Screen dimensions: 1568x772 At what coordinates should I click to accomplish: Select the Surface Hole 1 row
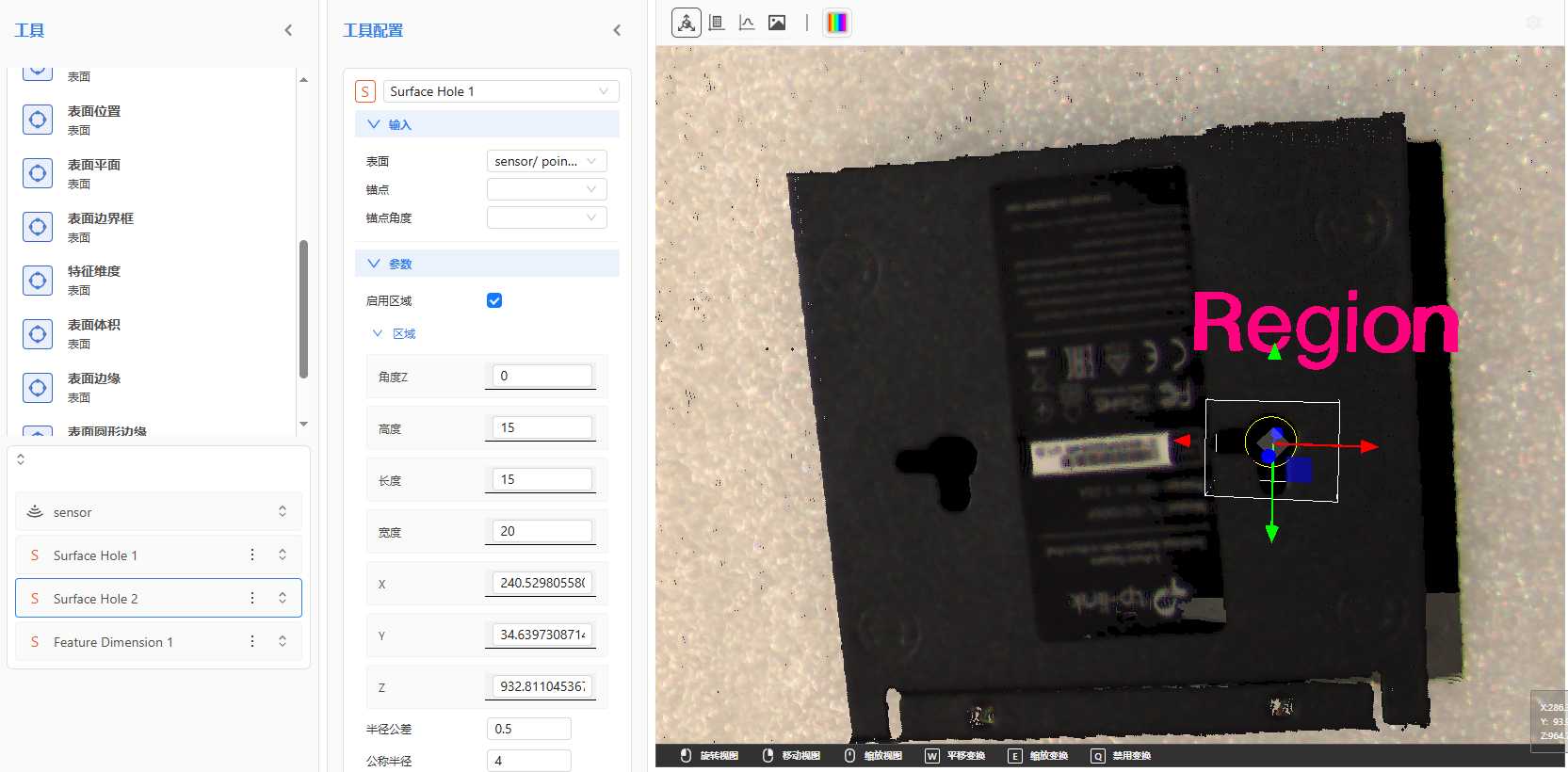point(158,555)
